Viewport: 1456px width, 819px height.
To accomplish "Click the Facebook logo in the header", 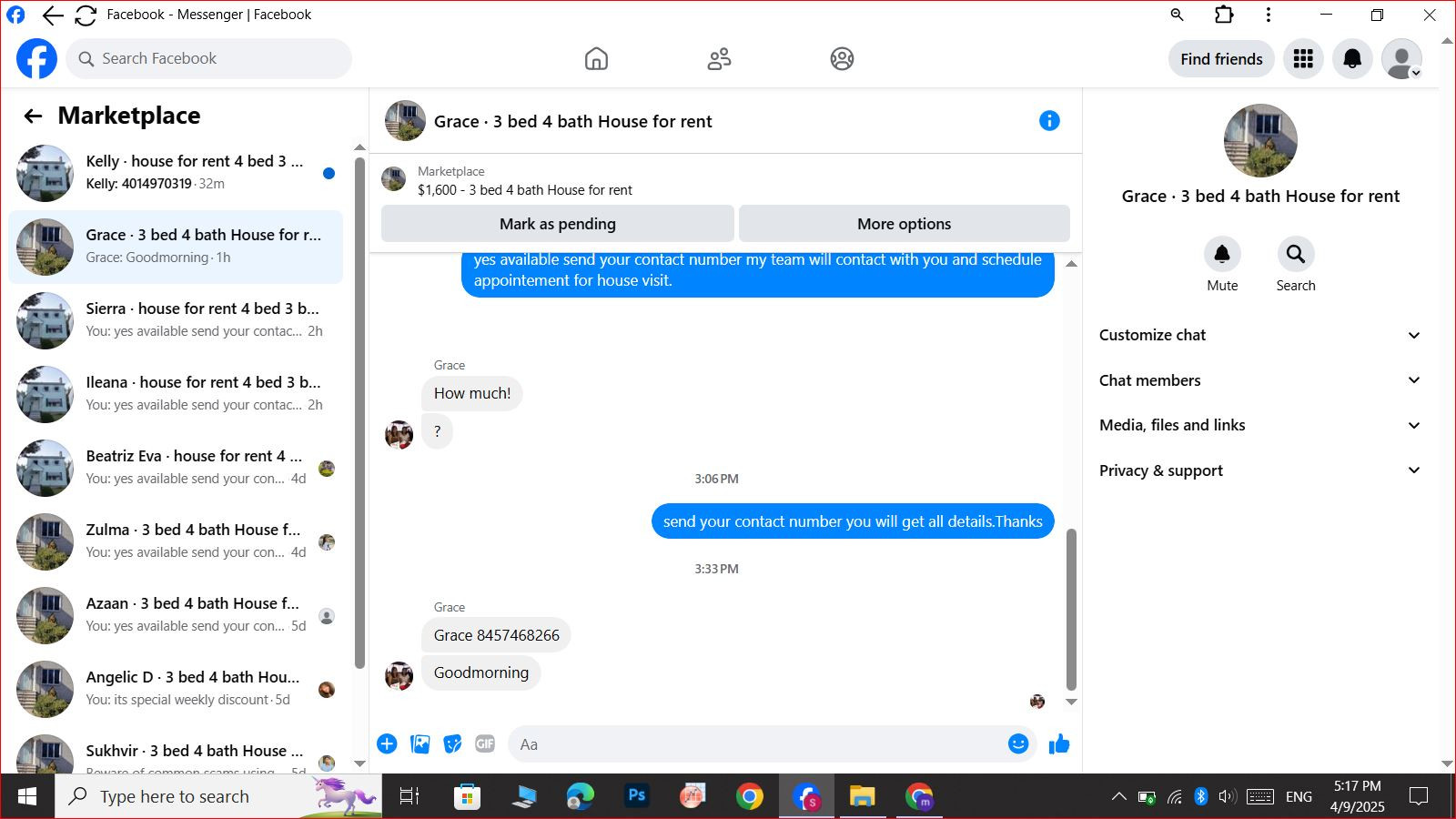I will (36, 59).
